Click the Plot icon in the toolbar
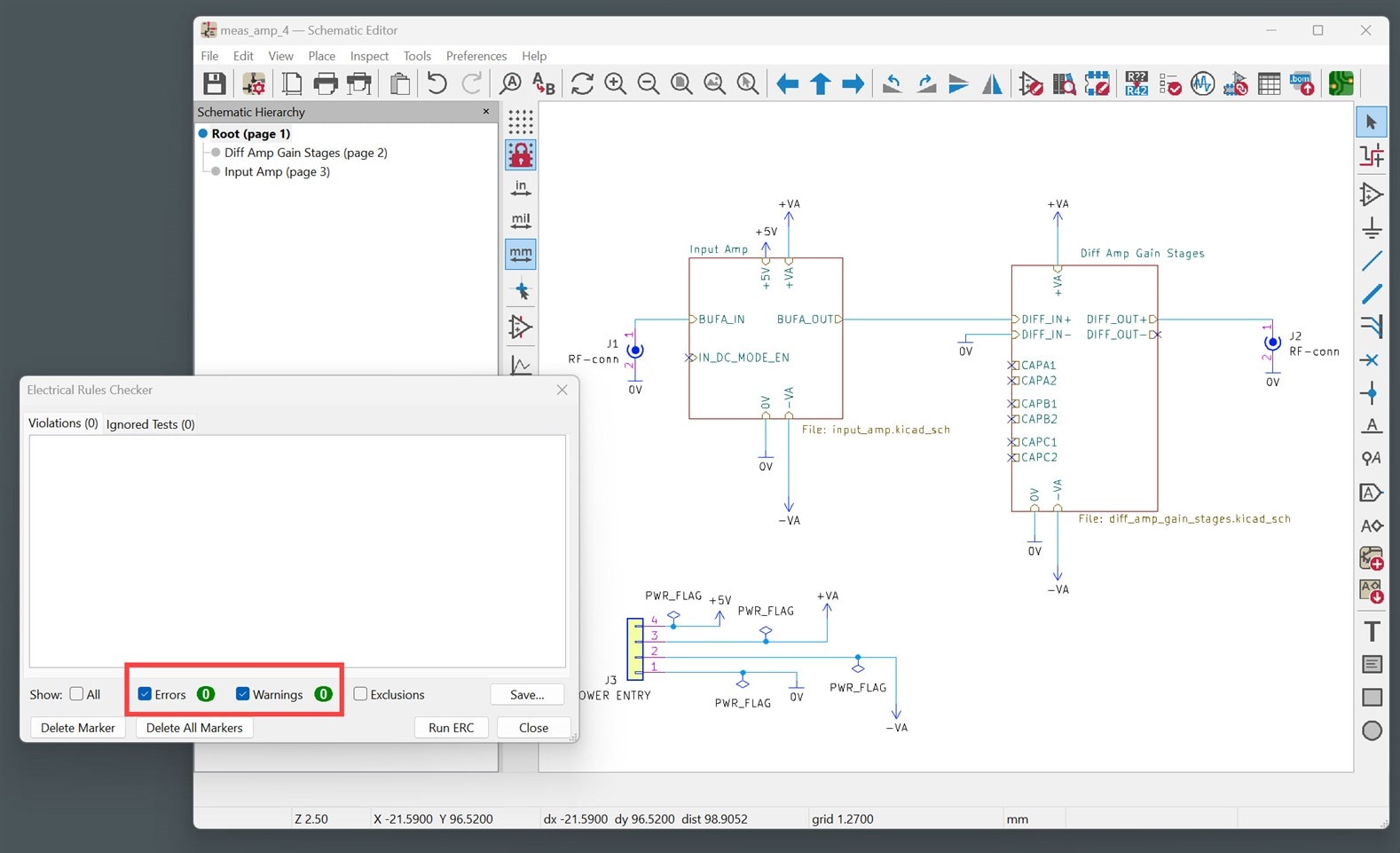Image resolution: width=1400 pixels, height=853 pixels. 359,83
